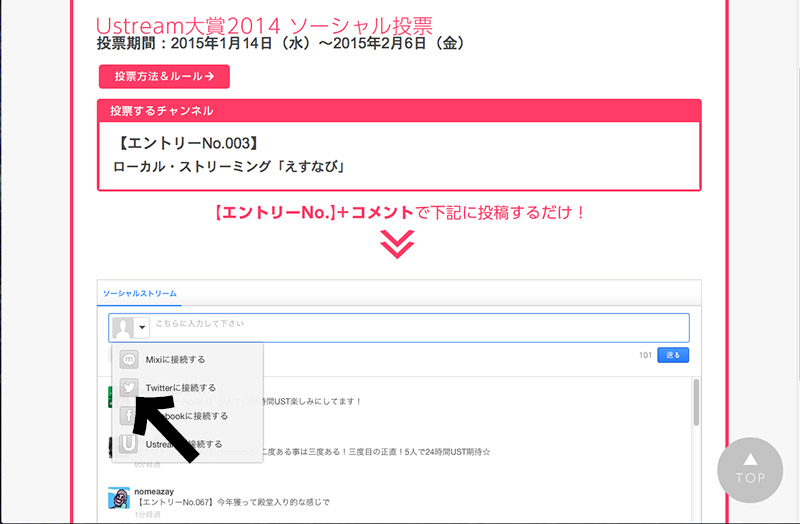Select the Facebook connect menu entry

coord(187,416)
